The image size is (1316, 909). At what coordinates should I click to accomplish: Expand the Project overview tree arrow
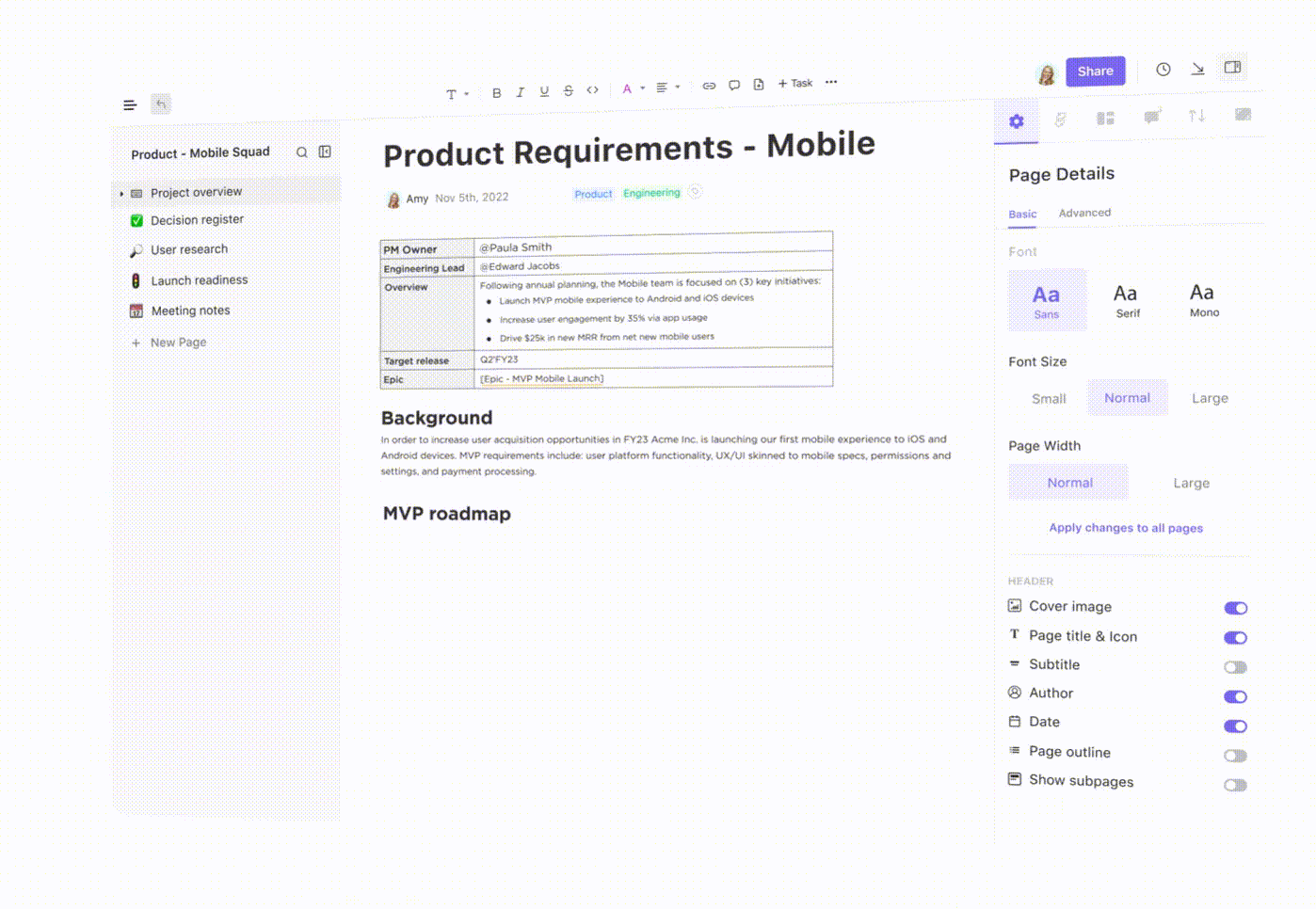click(x=121, y=194)
